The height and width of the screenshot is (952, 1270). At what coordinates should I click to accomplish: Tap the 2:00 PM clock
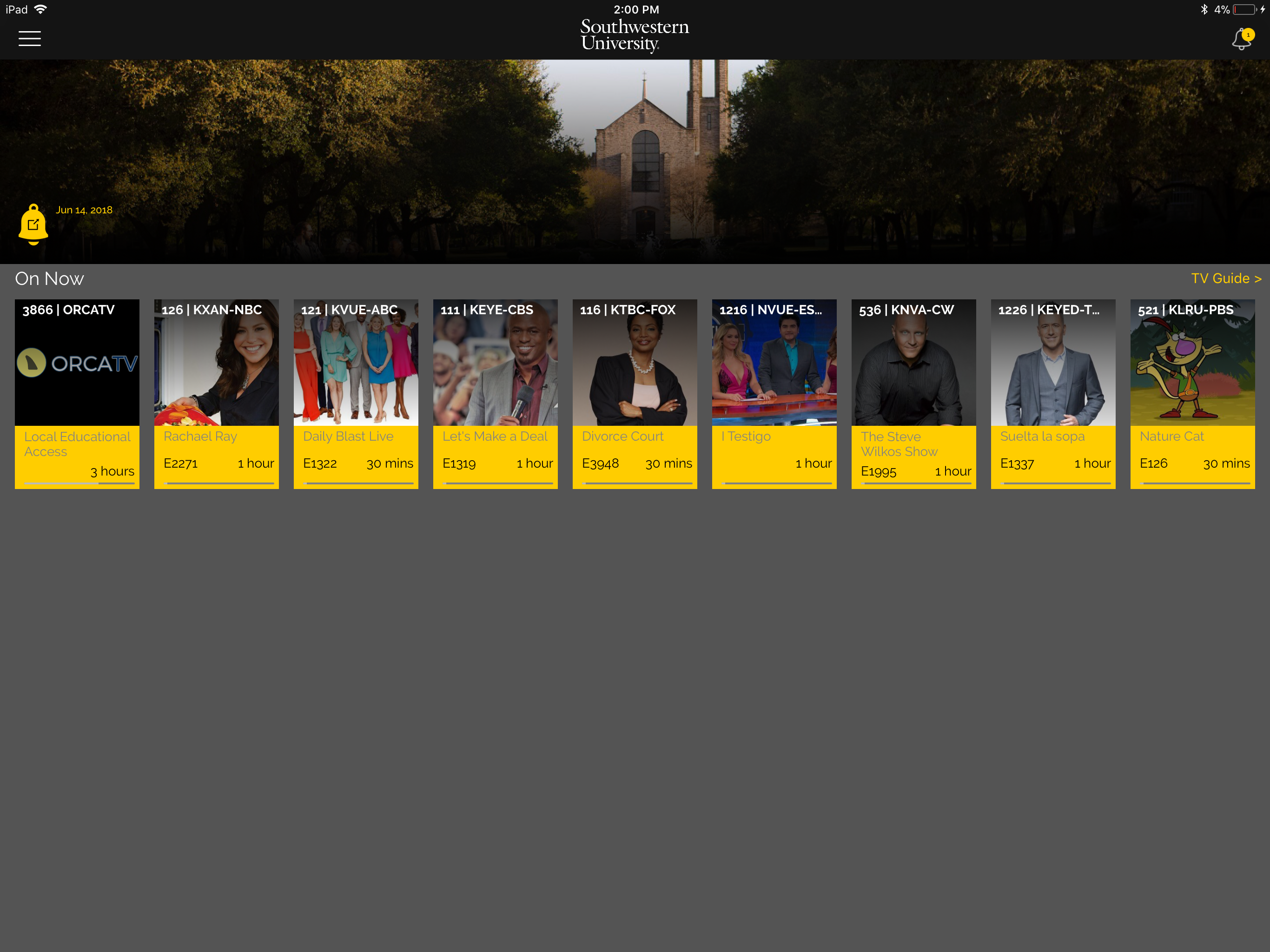tap(636, 9)
